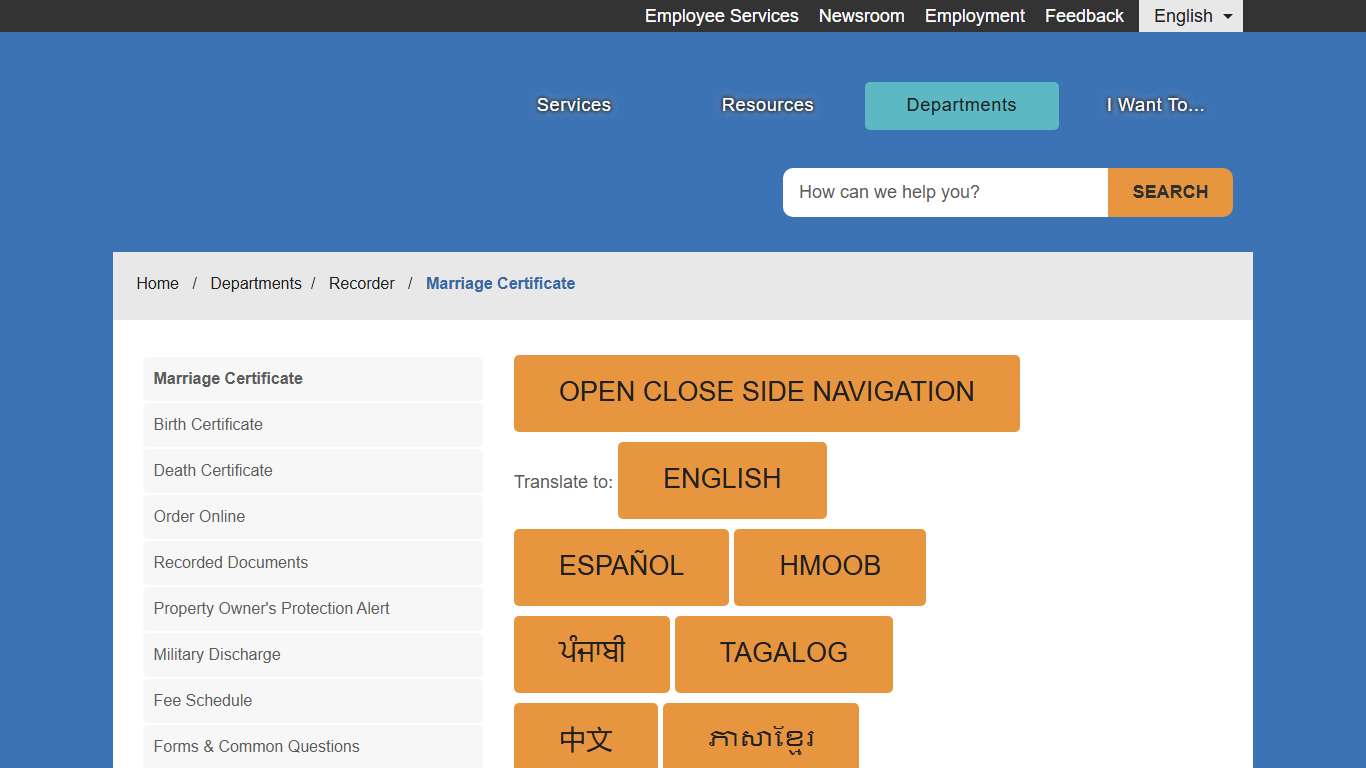Screen dimensions: 1366x768
Task: Open the Feedback link
Action: tap(1084, 16)
